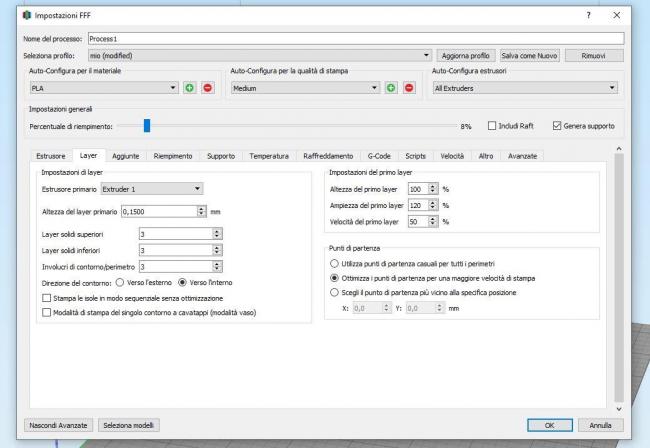Switch to the Riempimento tab

point(173,156)
